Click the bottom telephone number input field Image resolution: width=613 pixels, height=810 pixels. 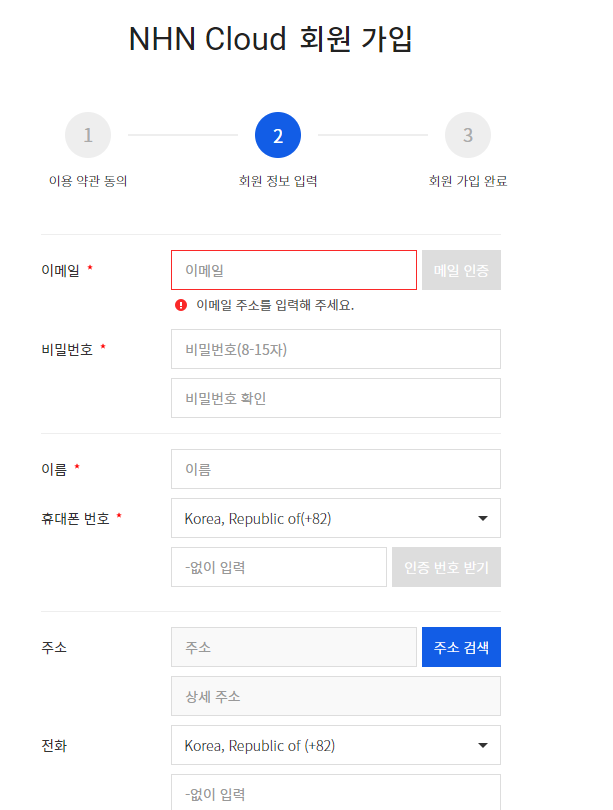[335, 794]
